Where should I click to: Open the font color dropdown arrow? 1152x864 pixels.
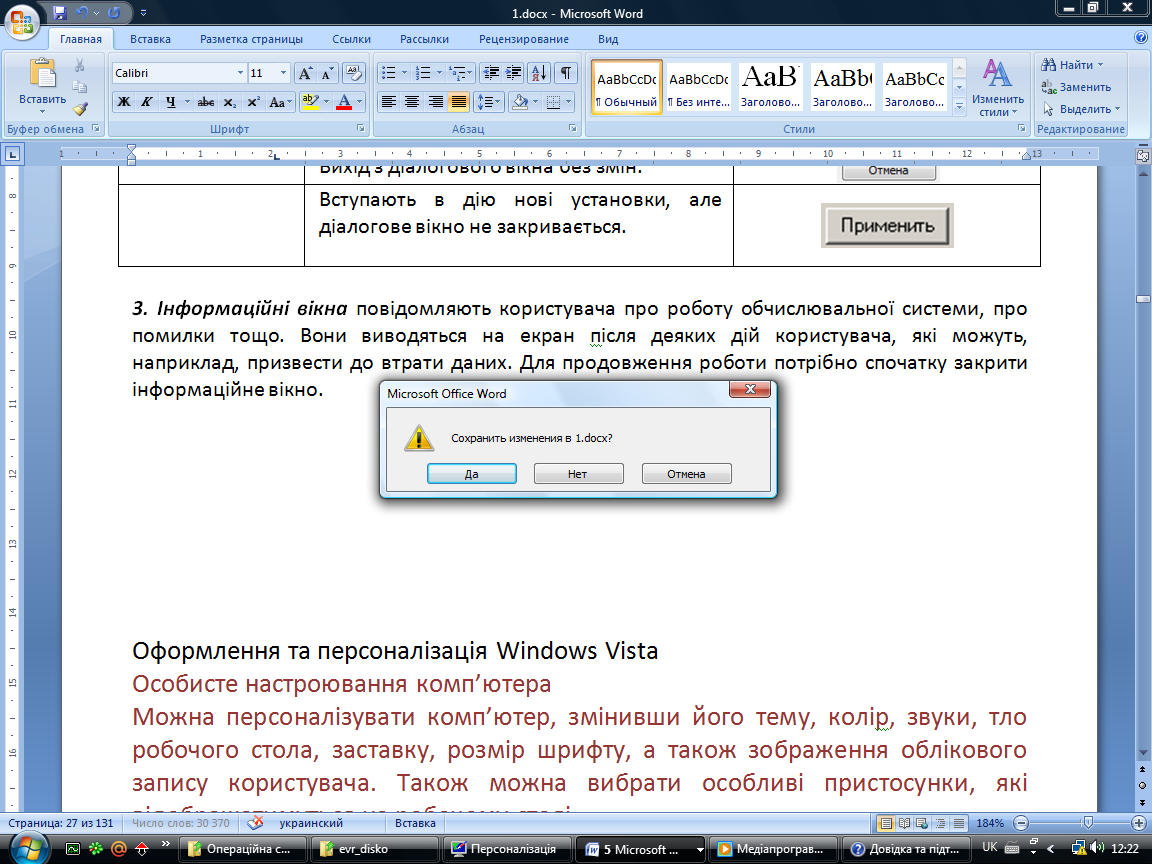[x=359, y=102]
